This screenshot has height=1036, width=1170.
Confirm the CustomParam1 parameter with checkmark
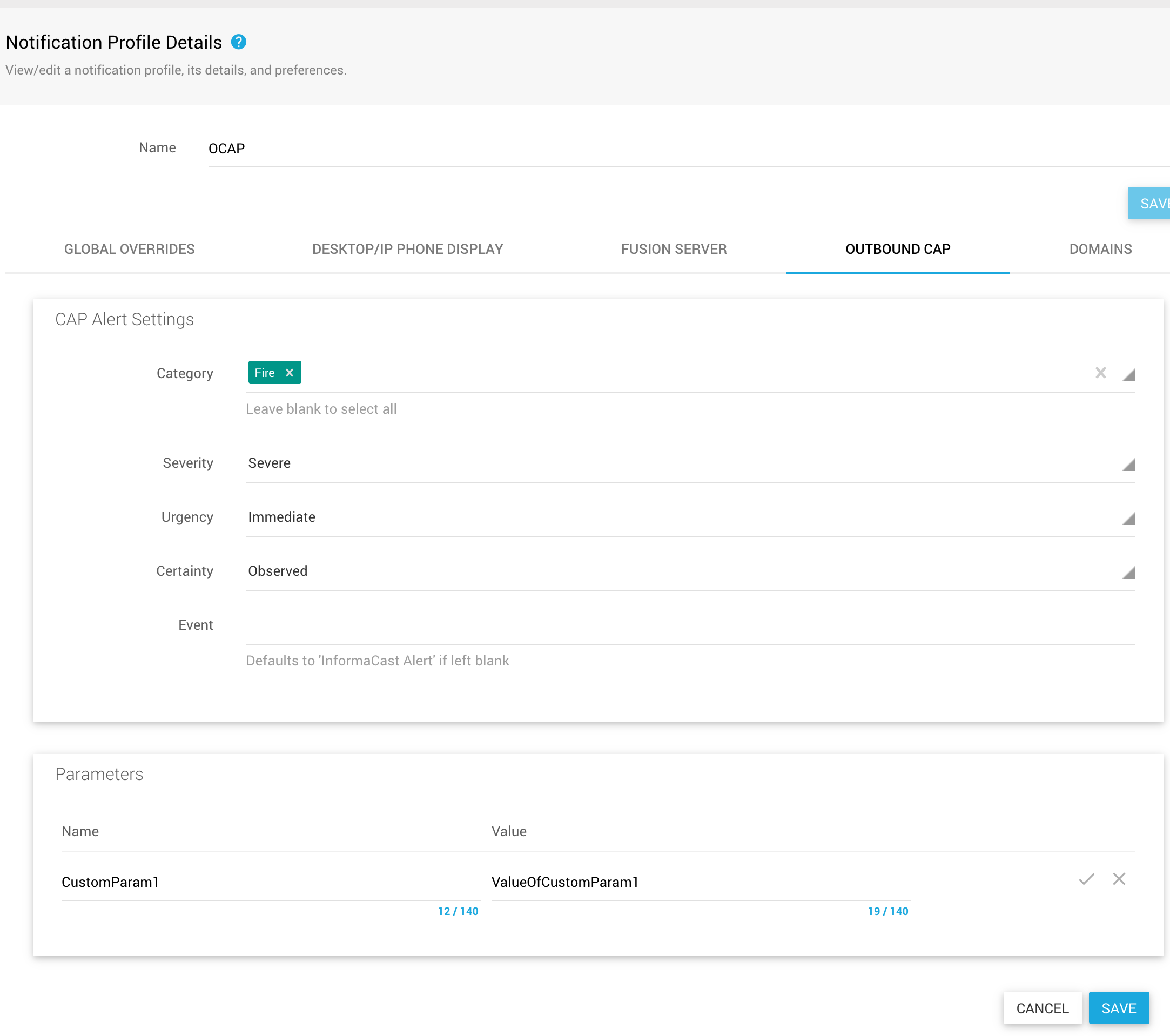[1086, 880]
